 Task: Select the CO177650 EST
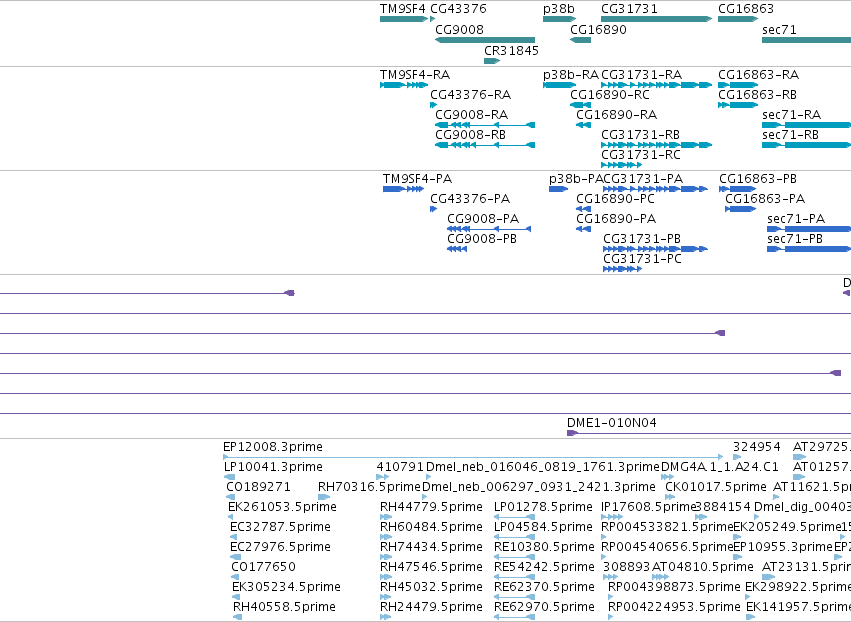click(x=236, y=577)
